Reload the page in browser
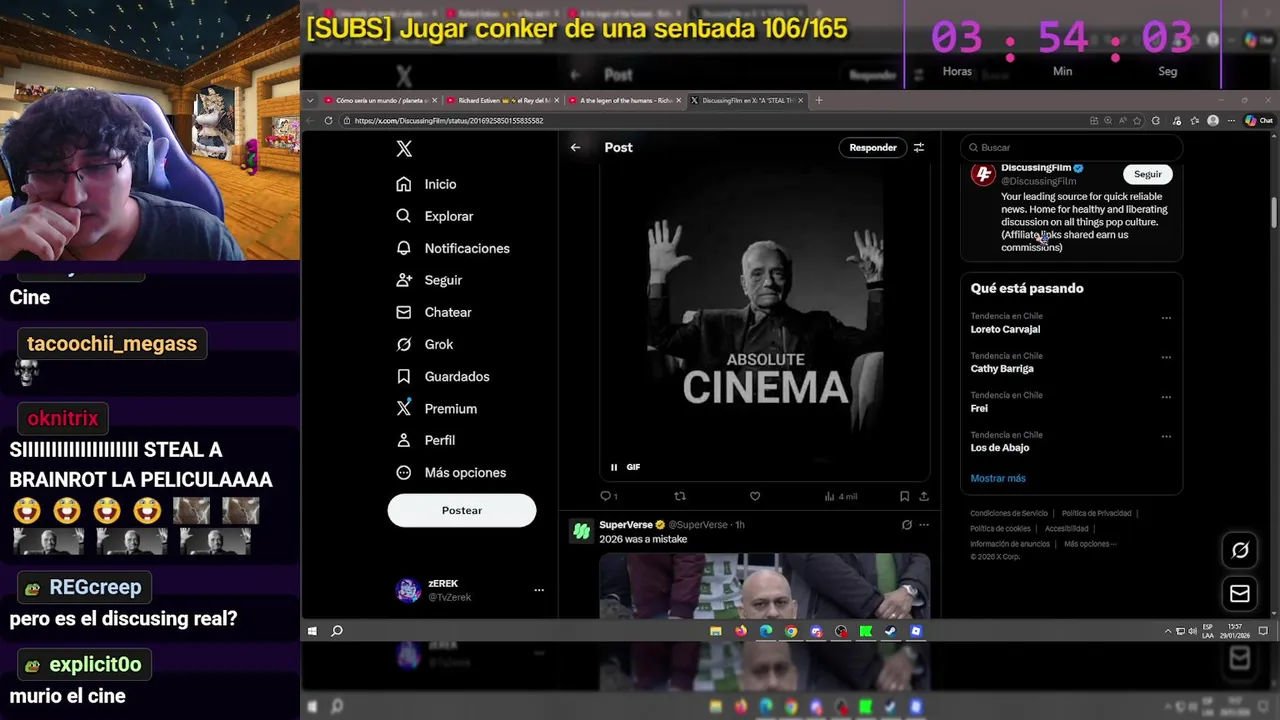Viewport: 1280px width, 720px height. pyautogui.click(x=328, y=121)
